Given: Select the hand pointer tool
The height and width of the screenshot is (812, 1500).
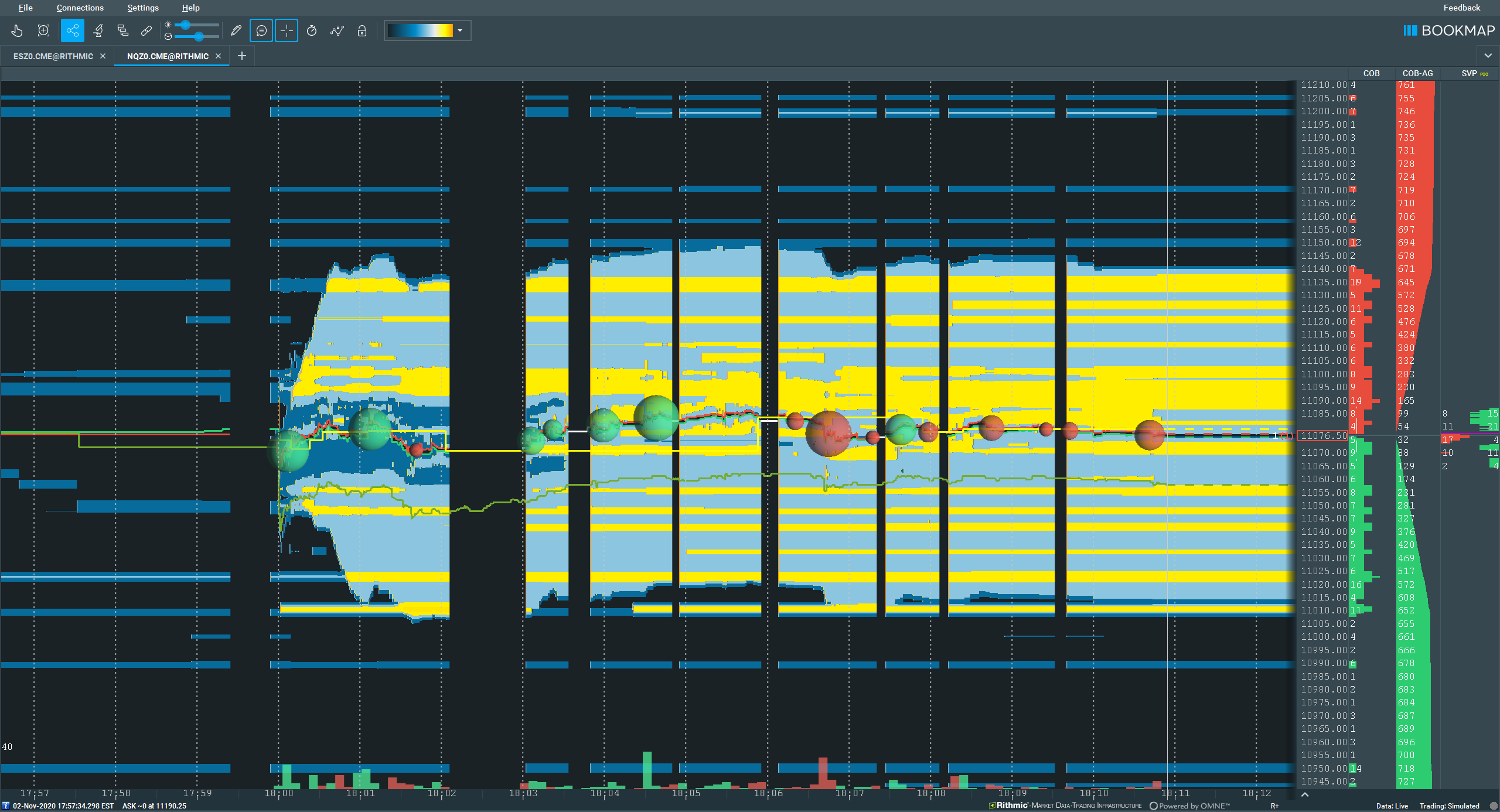Looking at the screenshot, I should click(x=17, y=30).
